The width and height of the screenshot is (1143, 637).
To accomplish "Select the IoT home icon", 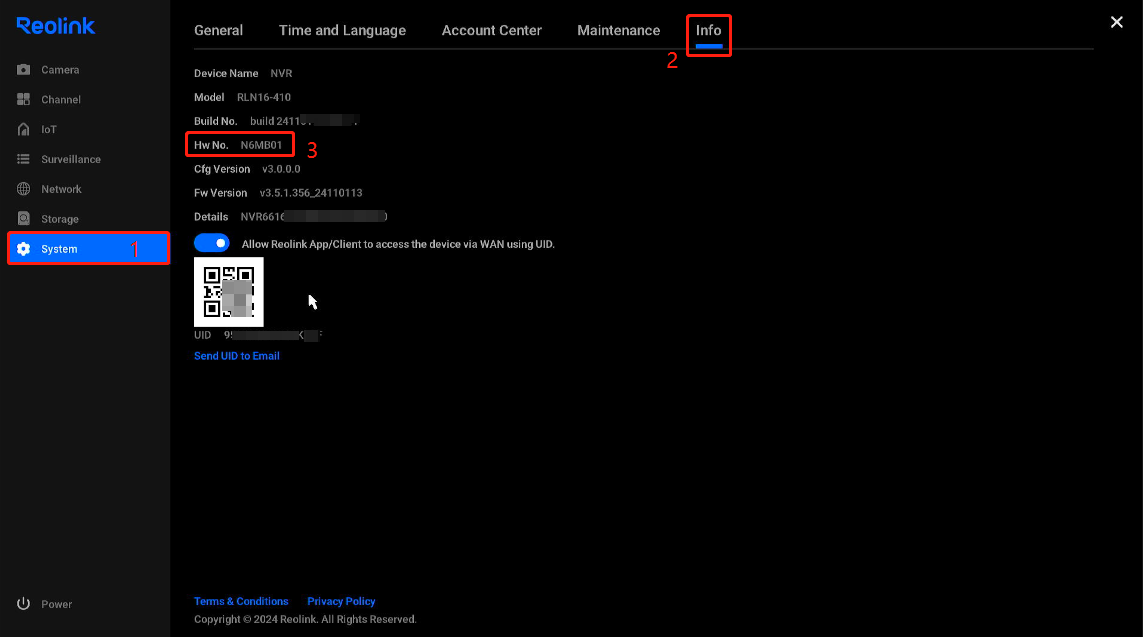I will click(x=24, y=130).
